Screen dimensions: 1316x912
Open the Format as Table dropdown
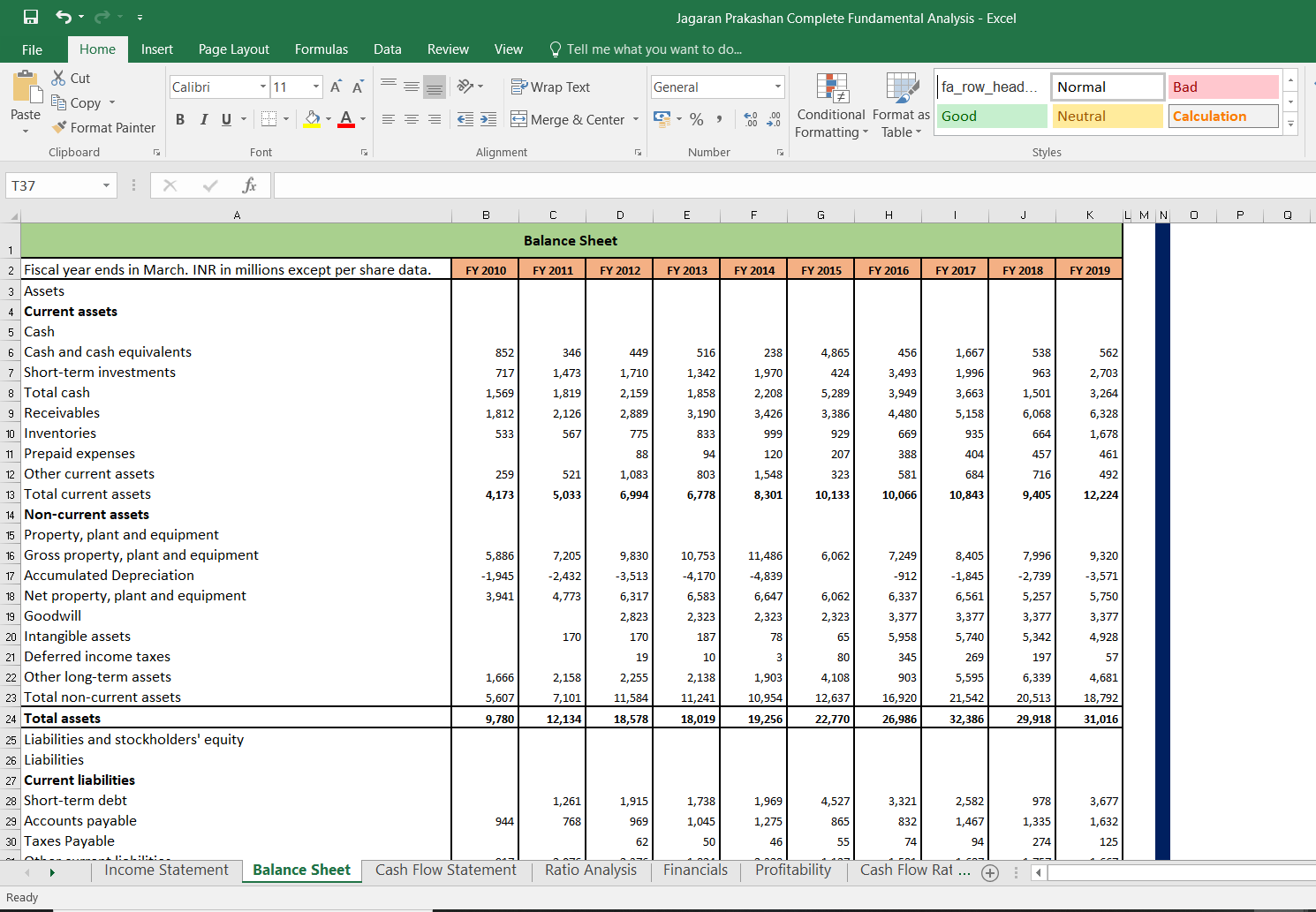[901, 106]
